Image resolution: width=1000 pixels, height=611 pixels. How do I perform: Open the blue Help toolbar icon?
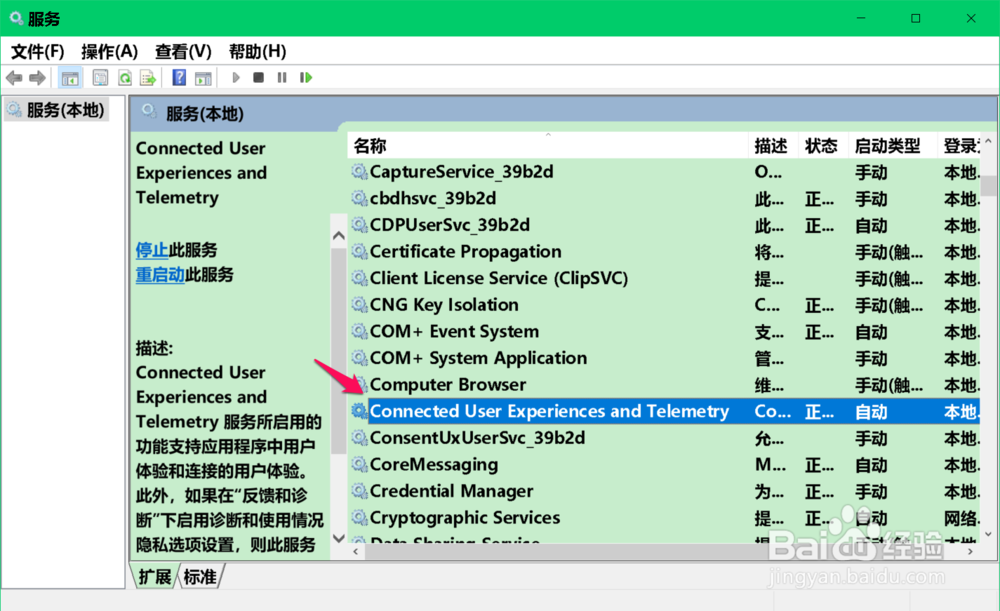point(179,78)
